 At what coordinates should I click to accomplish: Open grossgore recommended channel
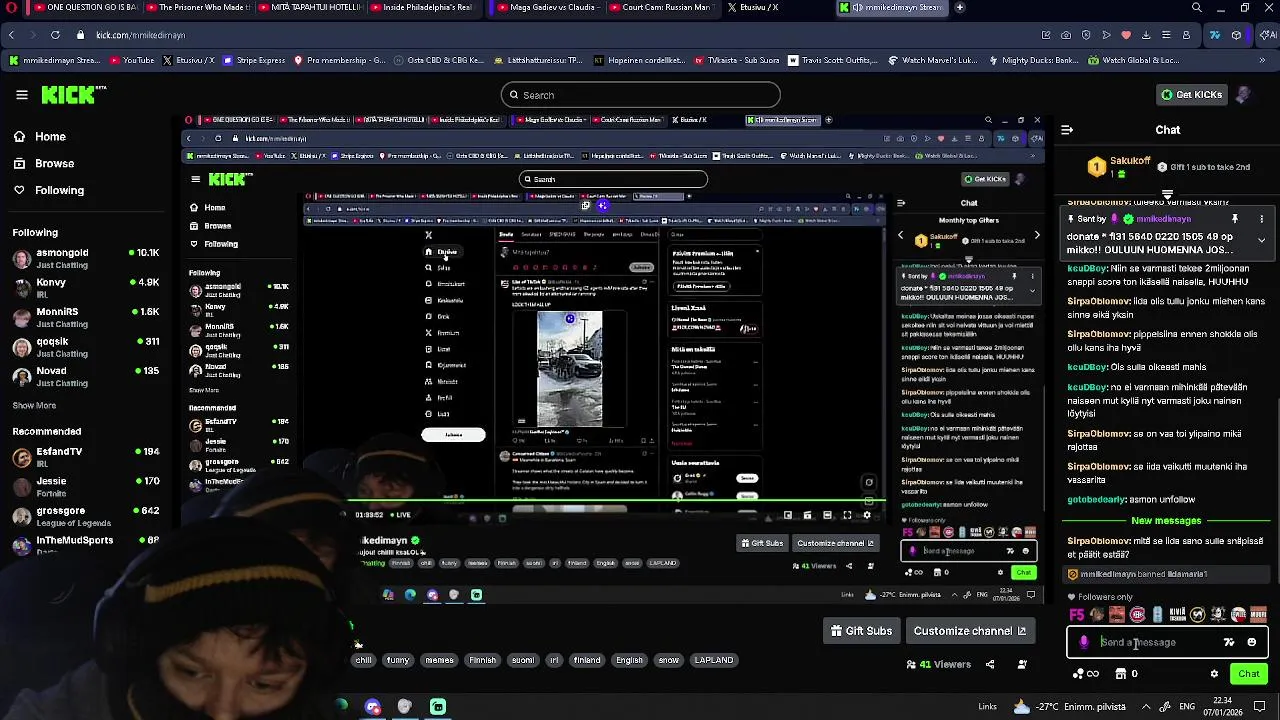click(85, 516)
